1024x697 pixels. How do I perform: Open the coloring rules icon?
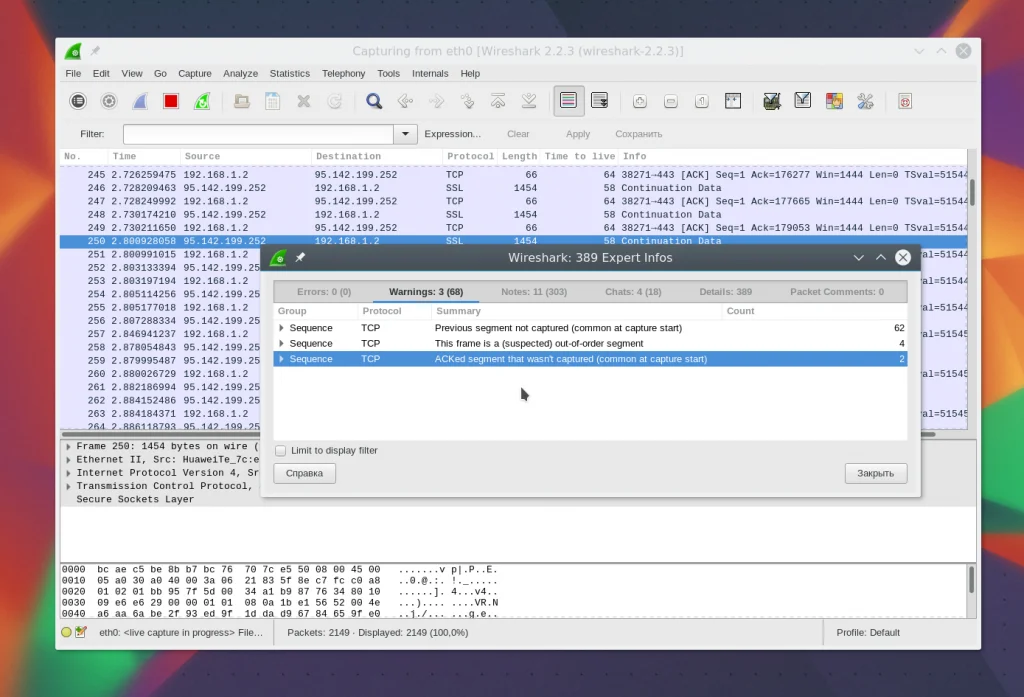834,101
